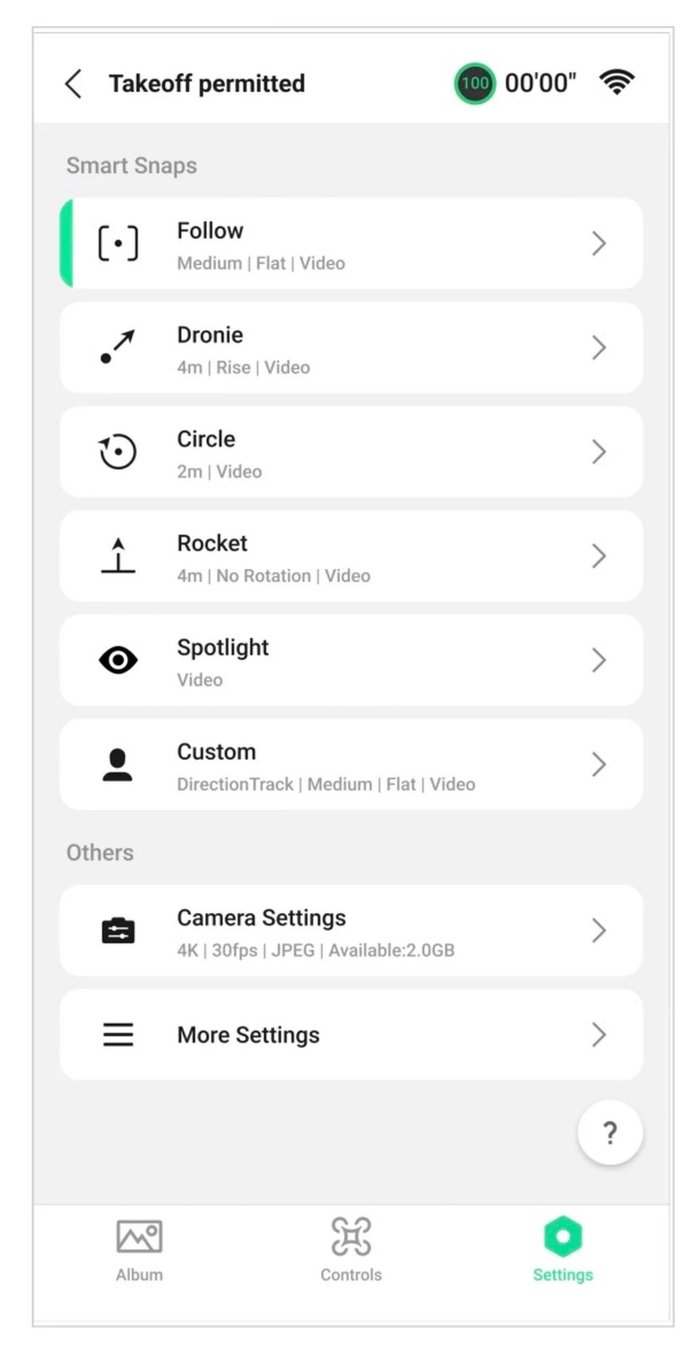700x1354 pixels.
Task: Switch to the Album tab
Action: point(139,1250)
